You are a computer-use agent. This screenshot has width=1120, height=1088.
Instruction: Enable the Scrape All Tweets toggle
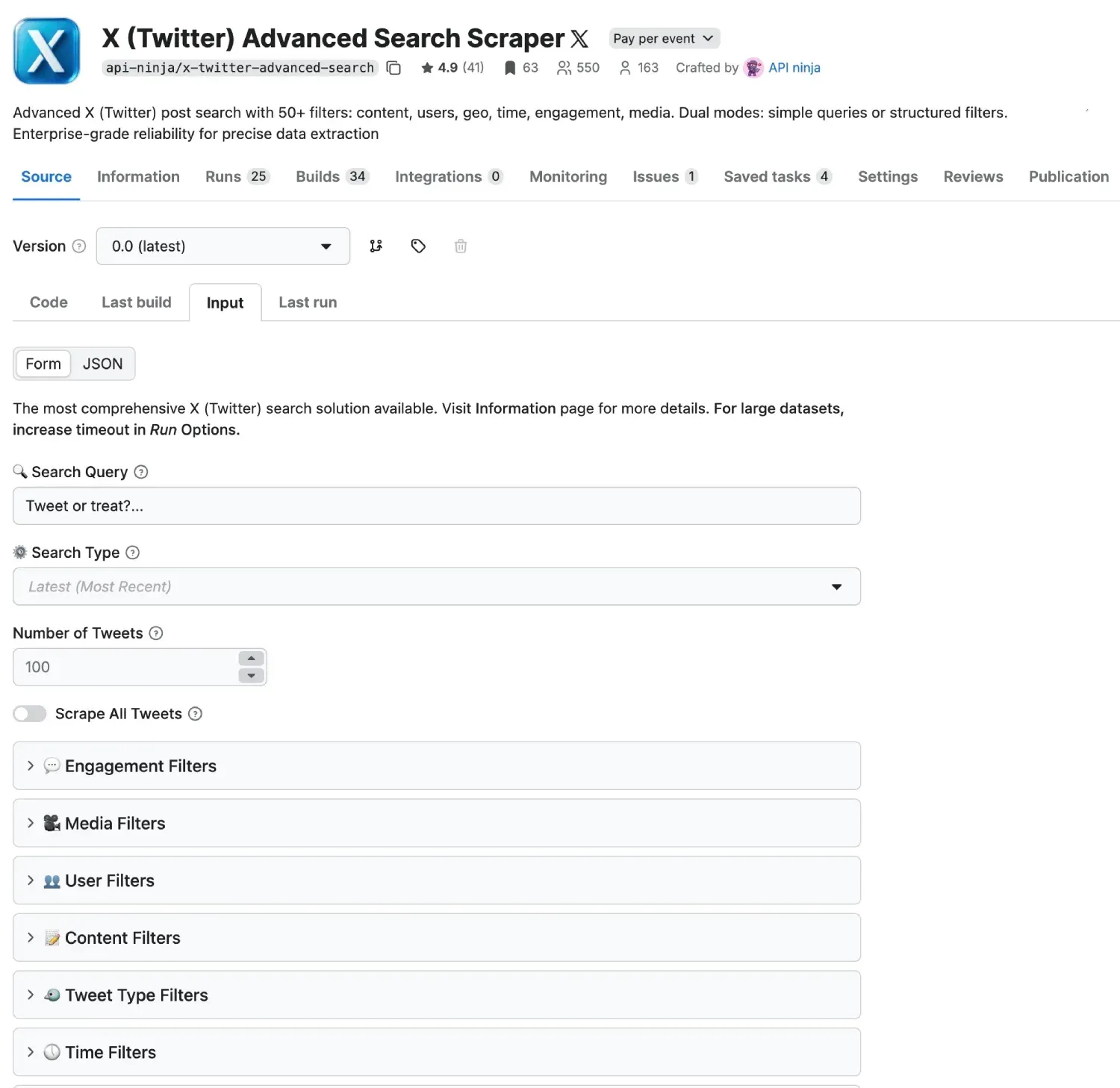tap(30, 714)
